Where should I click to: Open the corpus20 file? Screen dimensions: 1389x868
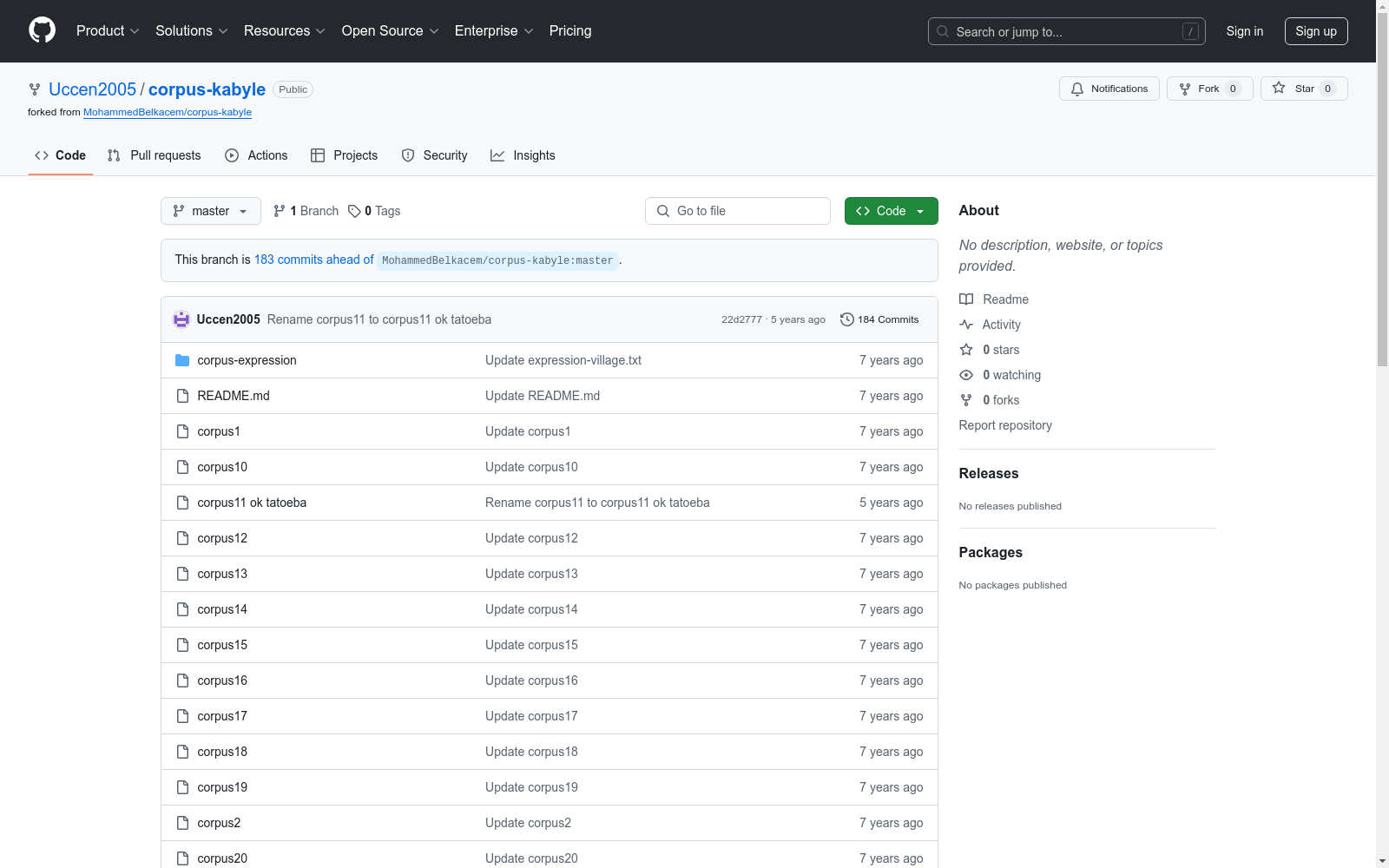(222, 858)
